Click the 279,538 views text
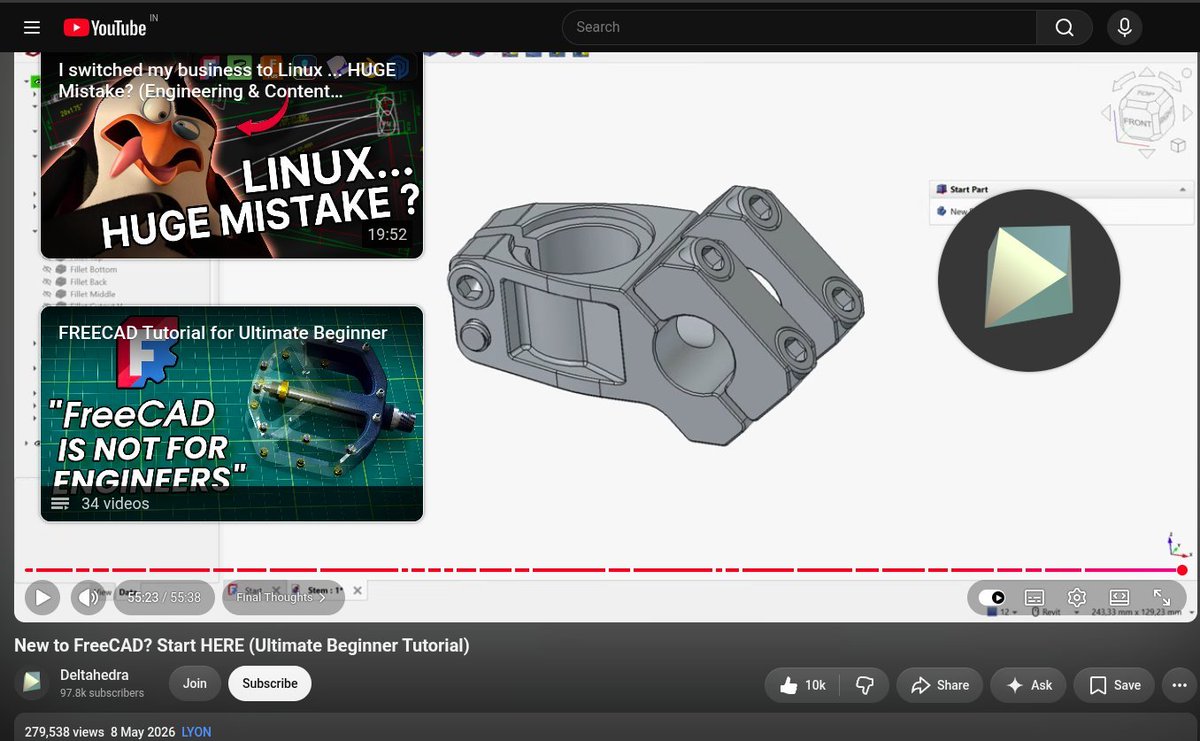The image size is (1200, 741). (x=65, y=732)
